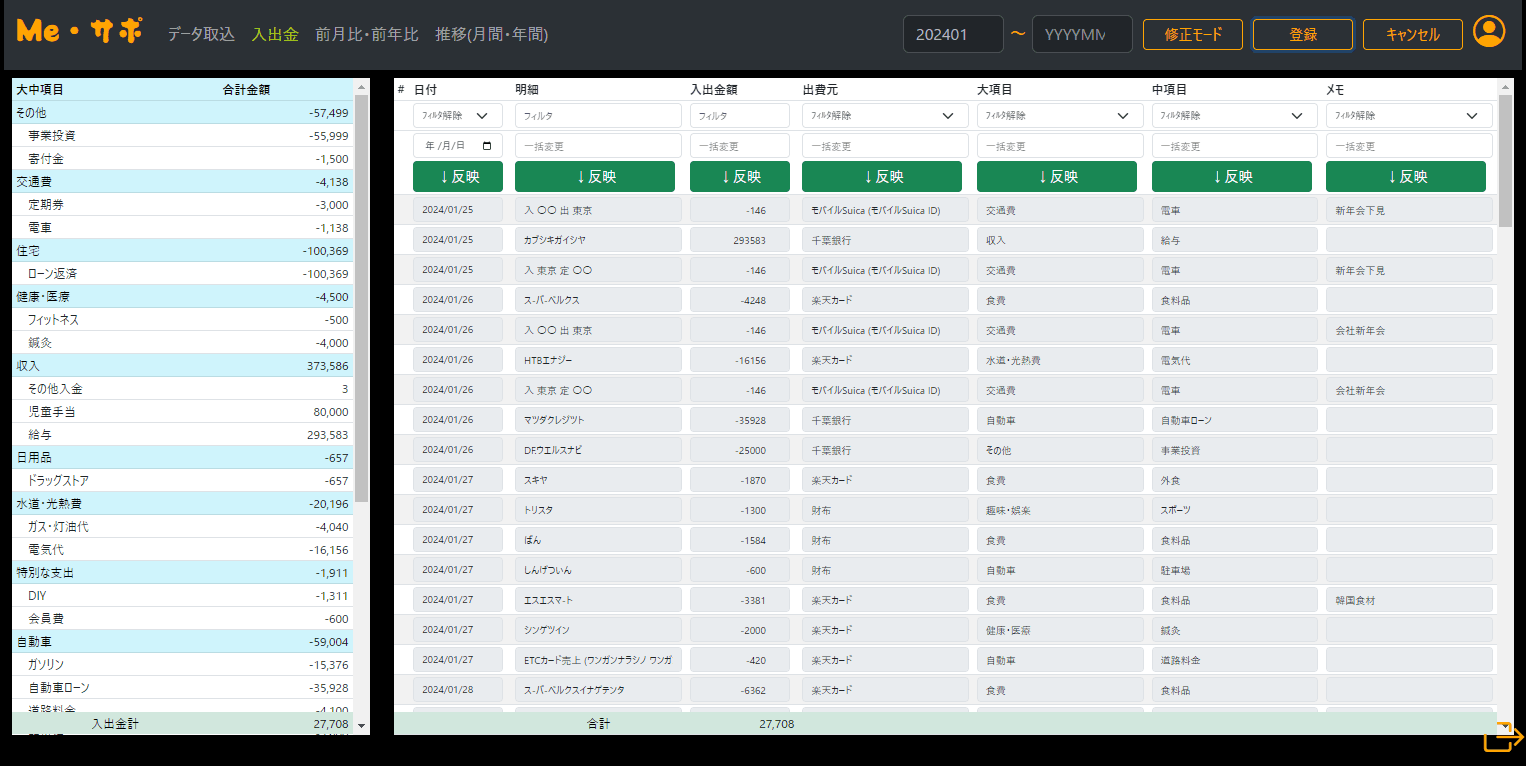The image size is (1526, 766).
Task: Open the user profile icon
Action: click(x=1489, y=33)
